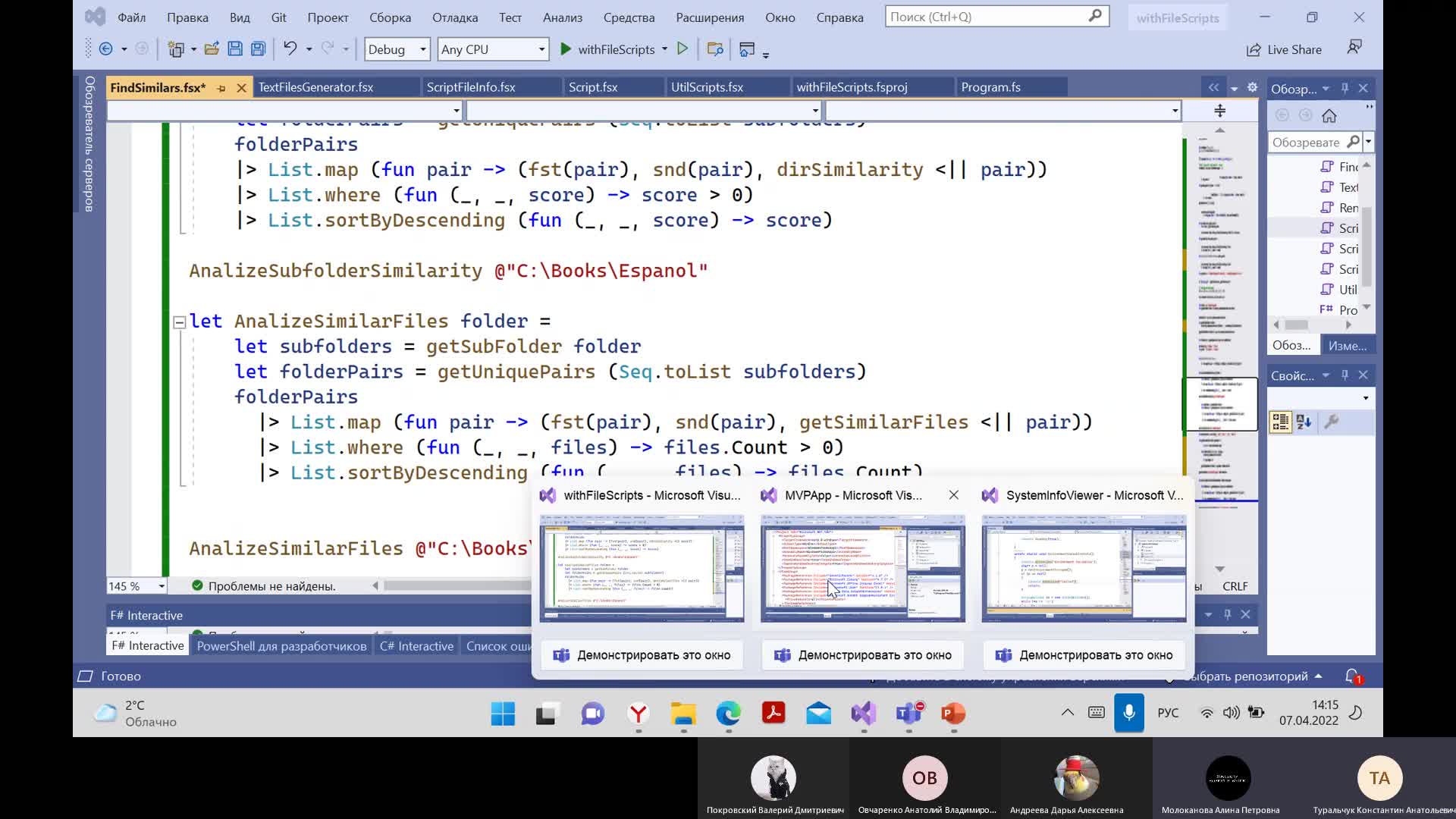Open the Solution Explorer window options dropdown
This screenshot has height=819, width=1456.
point(1326,88)
